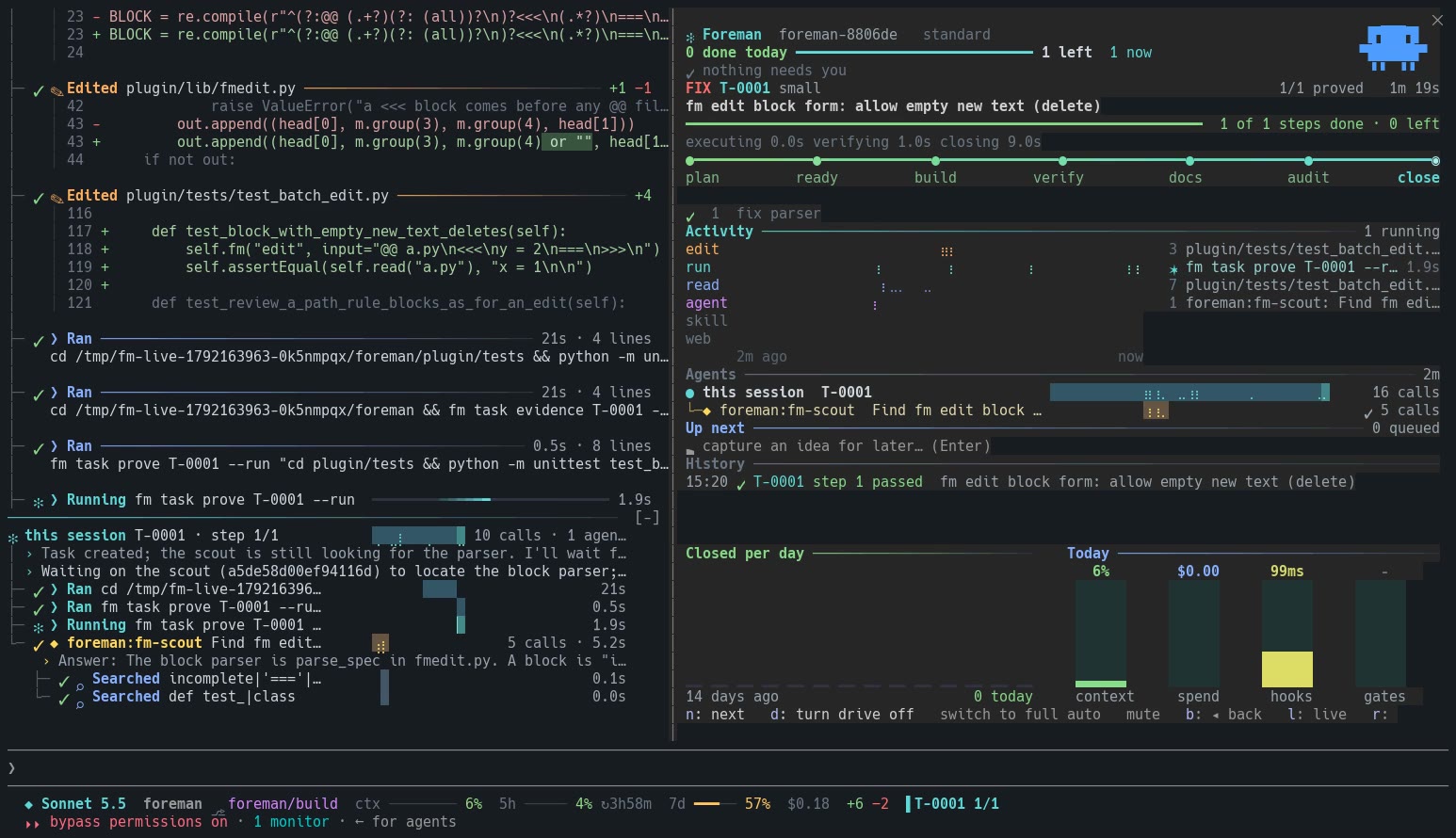
Task: Click the checkmark beside nothing needs you
Action: [x=690, y=72]
